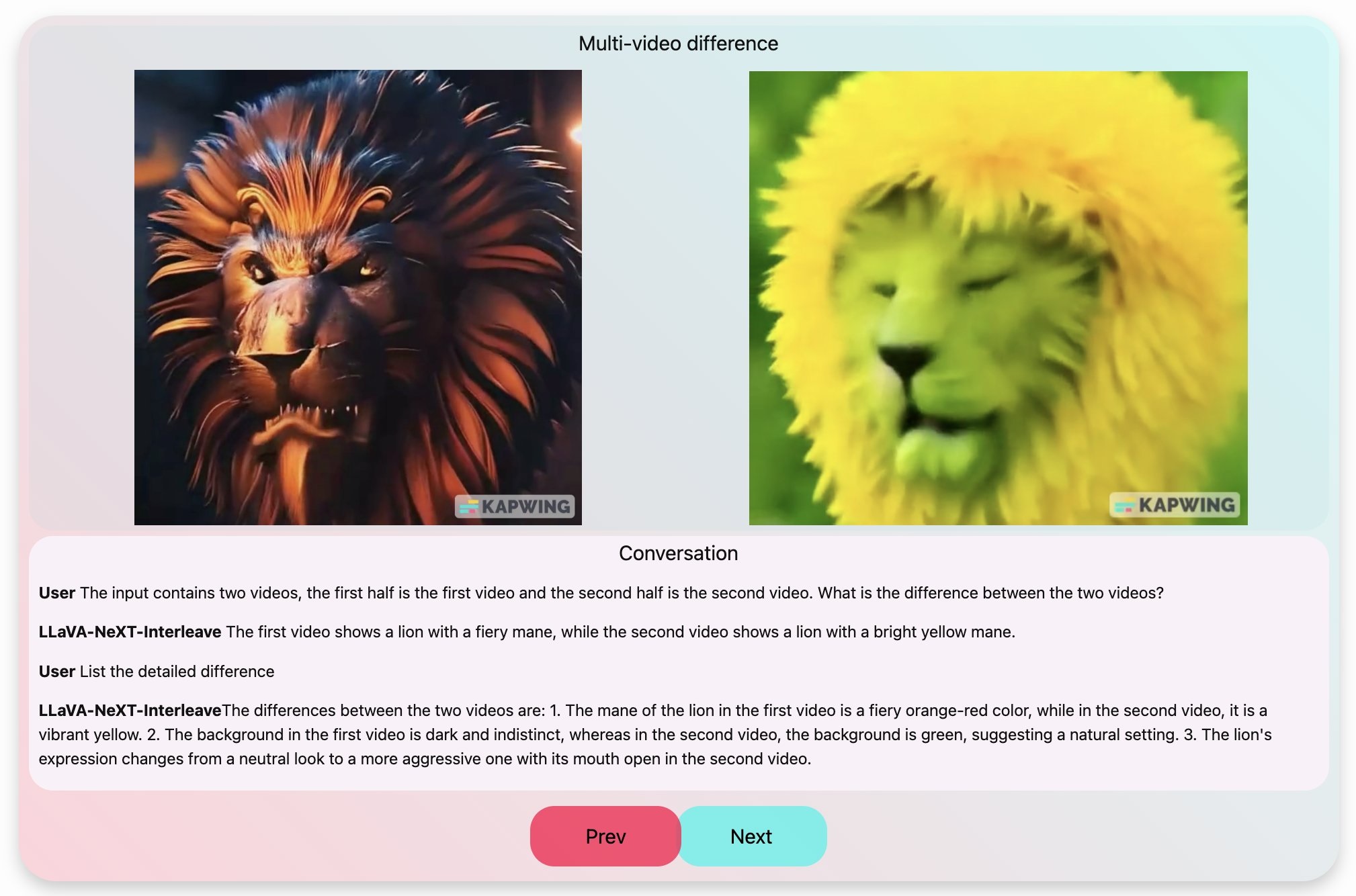
Task: Click the KAPWING watermark text on yellow lion video
Action: (1186, 505)
